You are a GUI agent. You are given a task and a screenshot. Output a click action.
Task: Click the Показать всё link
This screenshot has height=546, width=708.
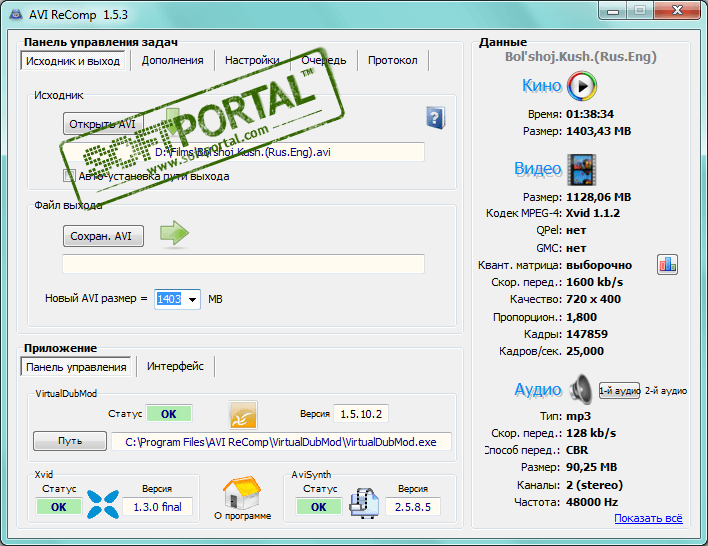648,518
